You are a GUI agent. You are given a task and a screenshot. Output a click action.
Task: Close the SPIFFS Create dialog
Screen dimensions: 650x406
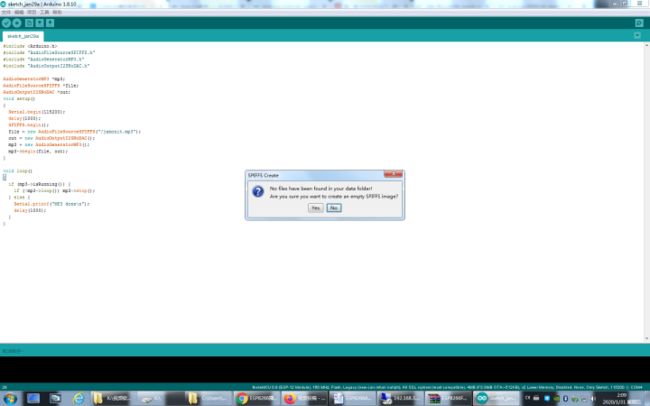(x=393, y=174)
